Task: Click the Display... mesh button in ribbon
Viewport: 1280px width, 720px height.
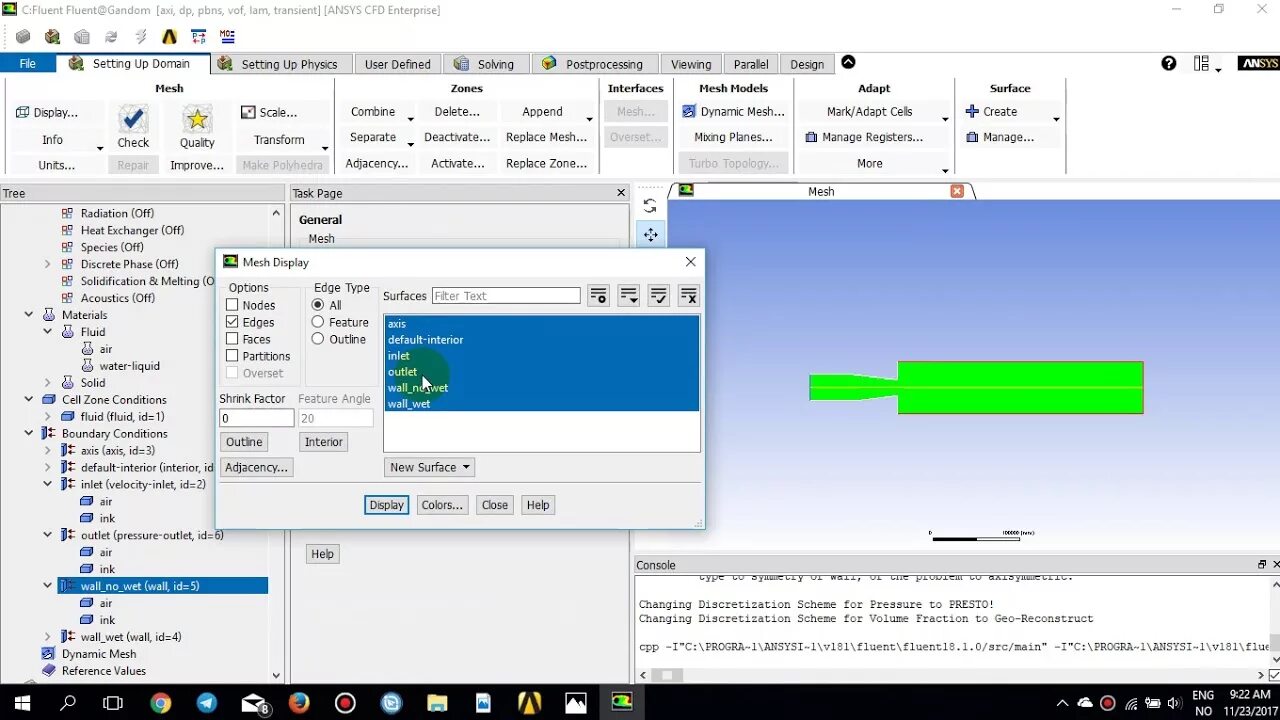Action: [47, 112]
